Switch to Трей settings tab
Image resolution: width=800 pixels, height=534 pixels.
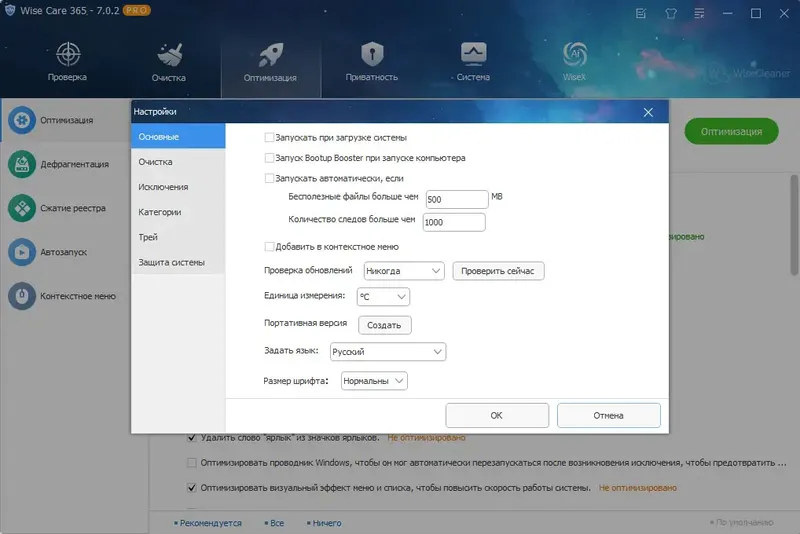[x=178, y=237]
